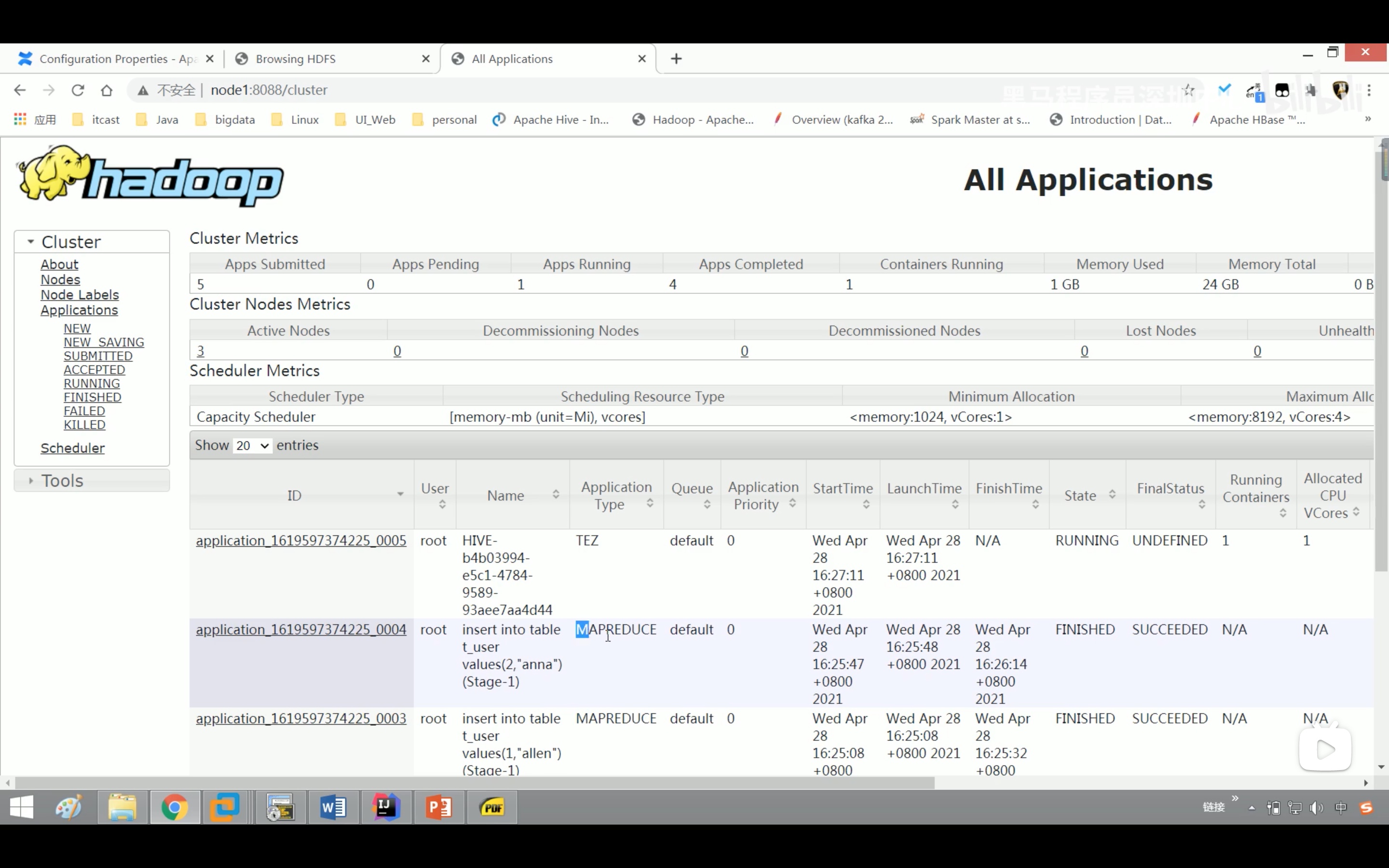
Task: Open application_1619597374225_0005 link
Action: coord(301,541)
